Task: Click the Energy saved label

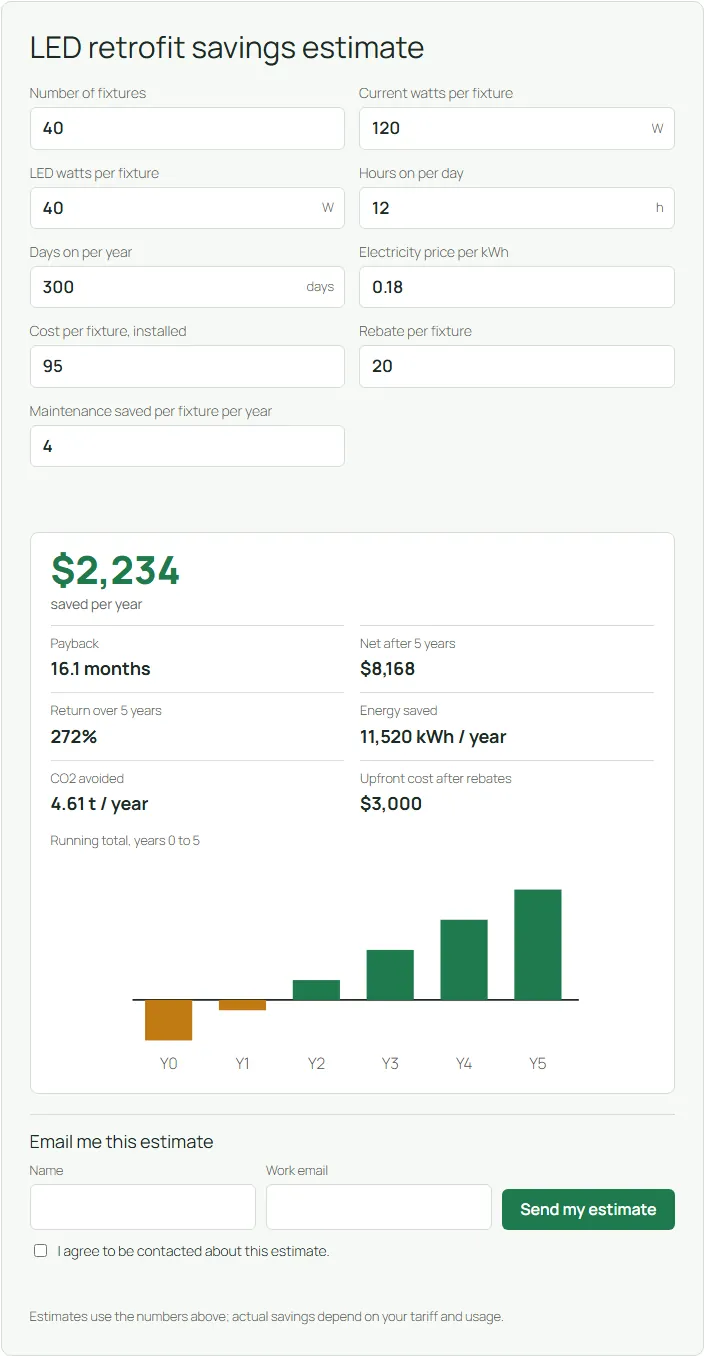Action: 399,711
